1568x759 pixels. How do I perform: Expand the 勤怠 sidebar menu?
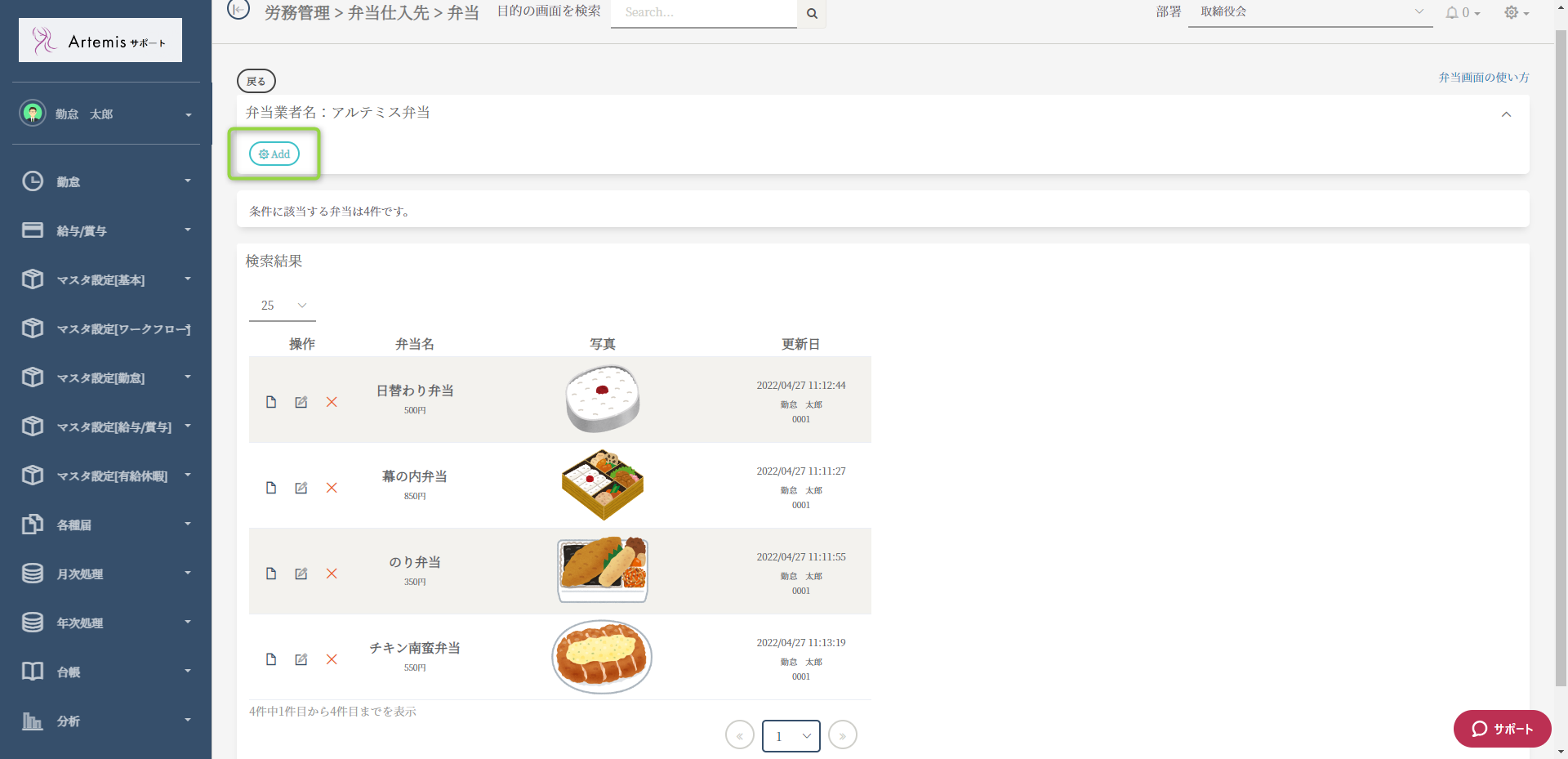pyautogui.click(x=106, y=181)
